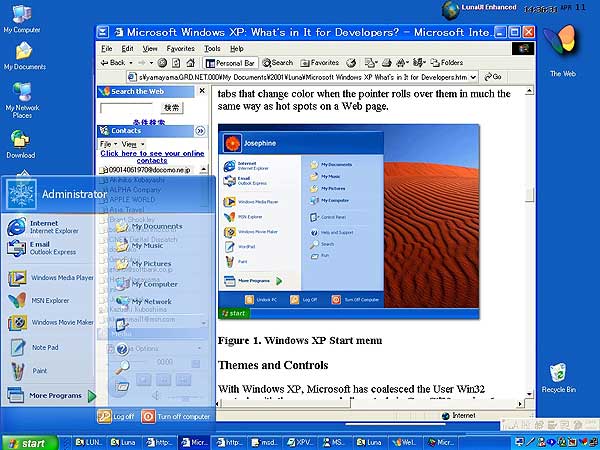Click the Print icon in the toolbar
Image resolution: width=600 pixels, height=450 pixels.
pos(387,63)
